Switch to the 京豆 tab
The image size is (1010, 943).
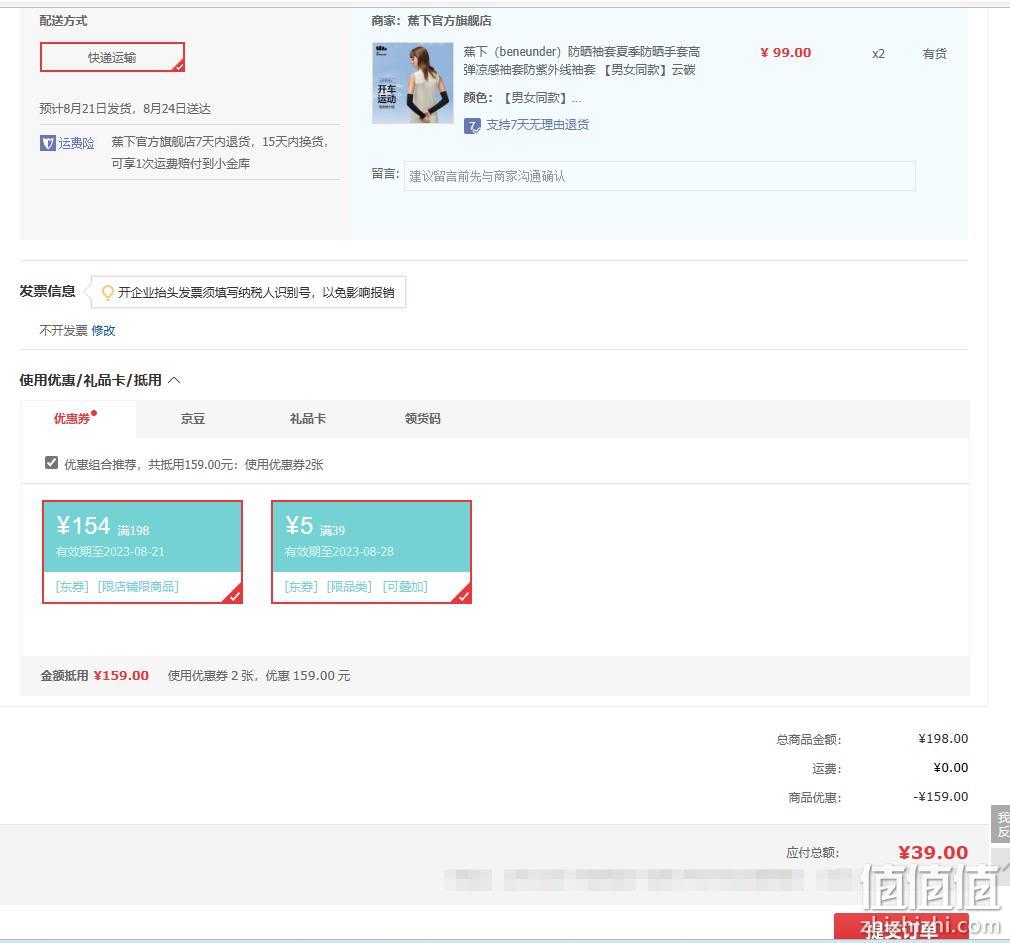193,419
